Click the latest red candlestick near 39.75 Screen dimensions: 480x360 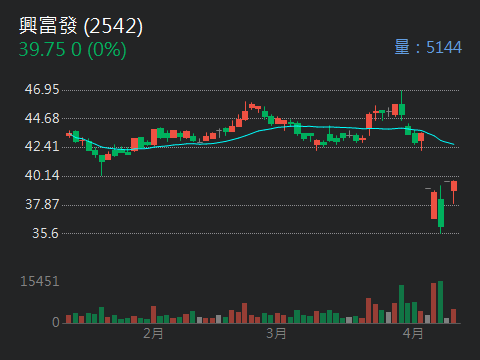pos(454,192)
